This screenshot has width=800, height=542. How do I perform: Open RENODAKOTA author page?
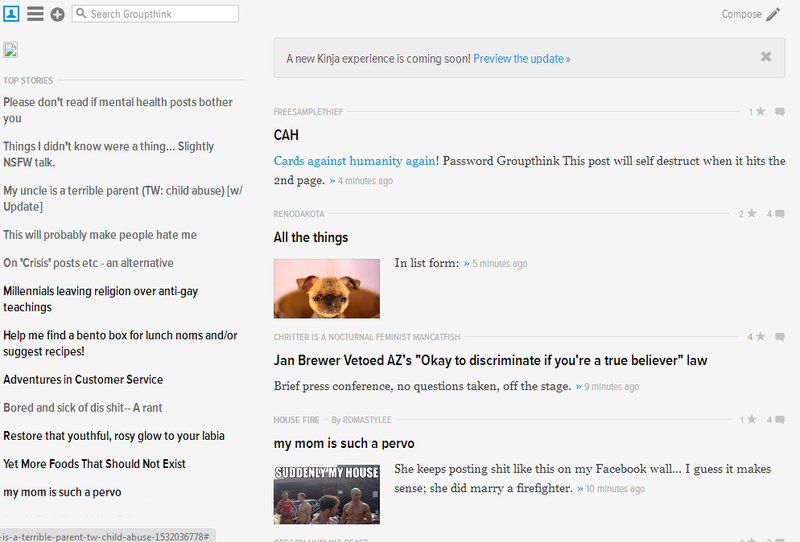point(299,214)
